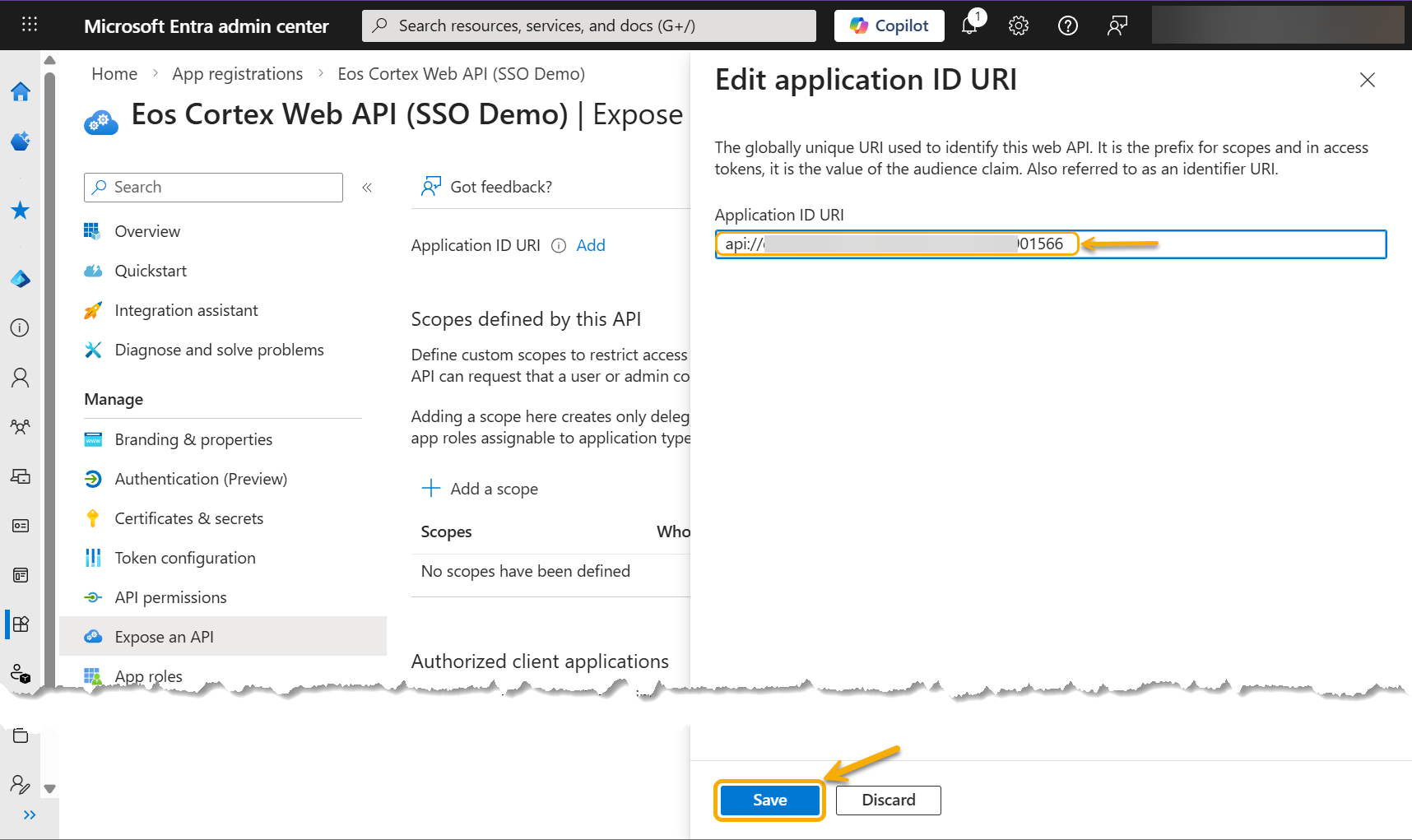This screenshot has height=840, width=1412.
Task: Click App registrations breadcrumb
Action: click(237, 74)
